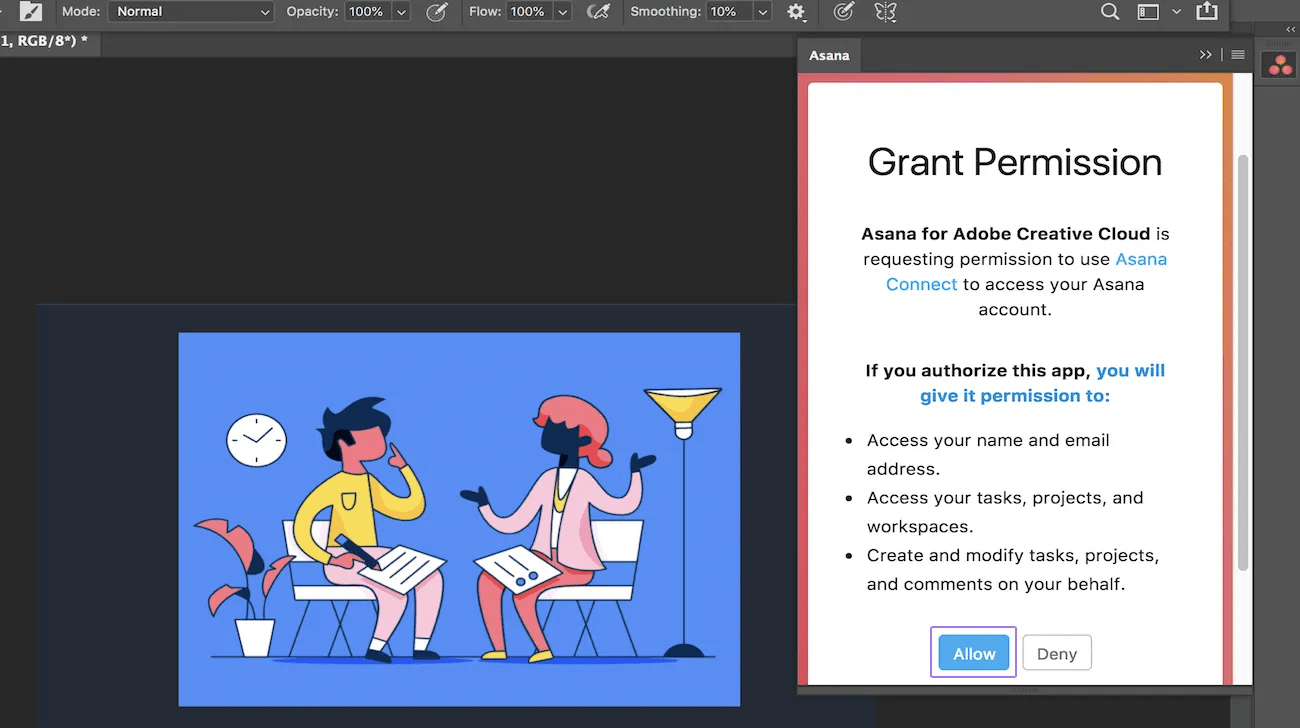Open the workspace chooser chevron
This screenshot has width=1300, height=728.
[1176, 13]
